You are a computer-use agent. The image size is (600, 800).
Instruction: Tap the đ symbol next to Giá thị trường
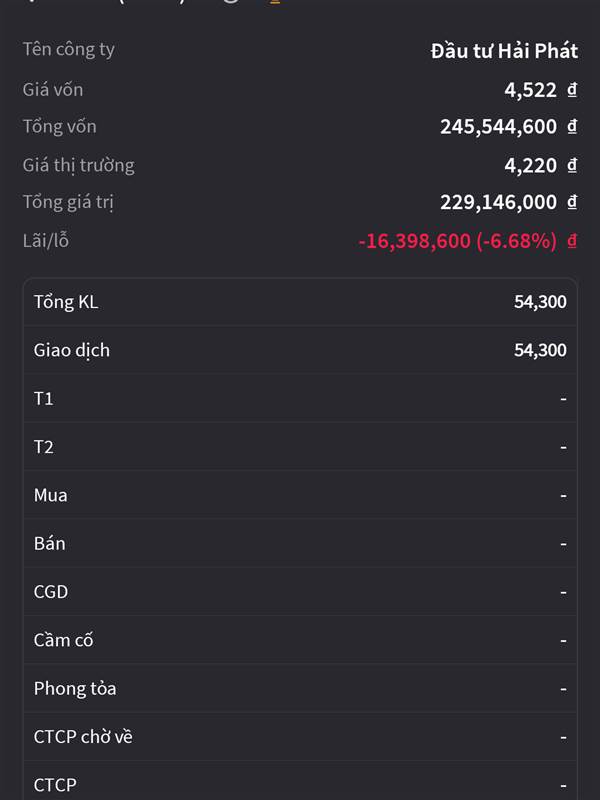tap(572, 165)
